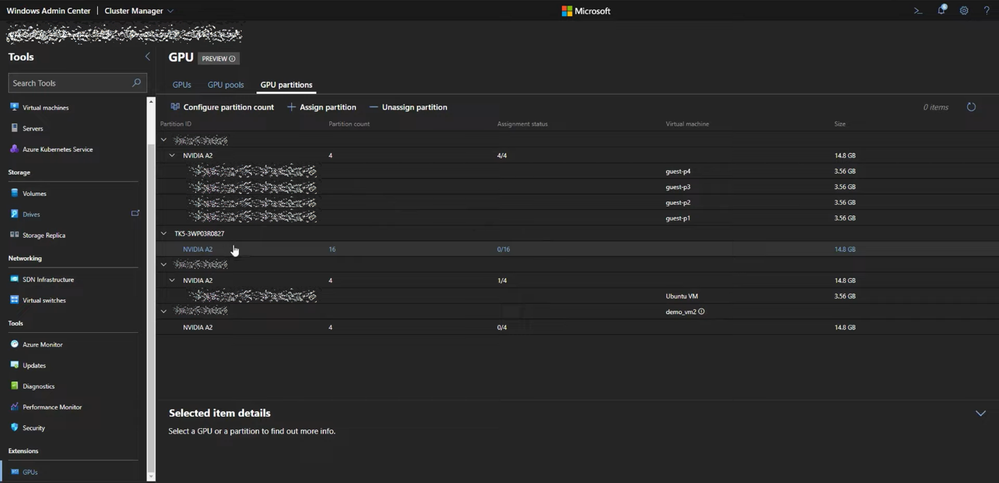
Task: Click the Security shield icon
Action: (15, 428)
